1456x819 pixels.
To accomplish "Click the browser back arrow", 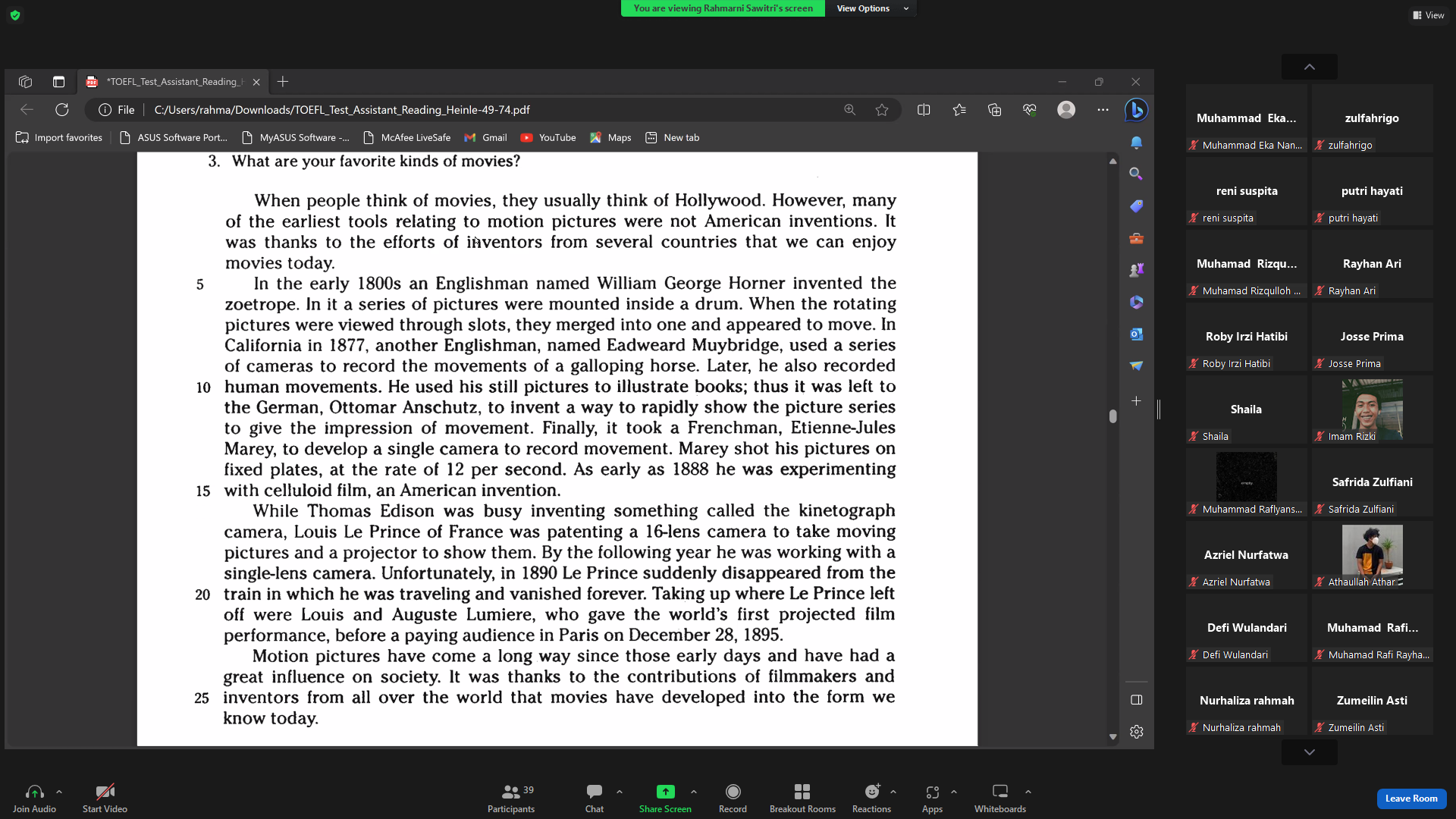I will pyautogui.click(x=27, y=110).
